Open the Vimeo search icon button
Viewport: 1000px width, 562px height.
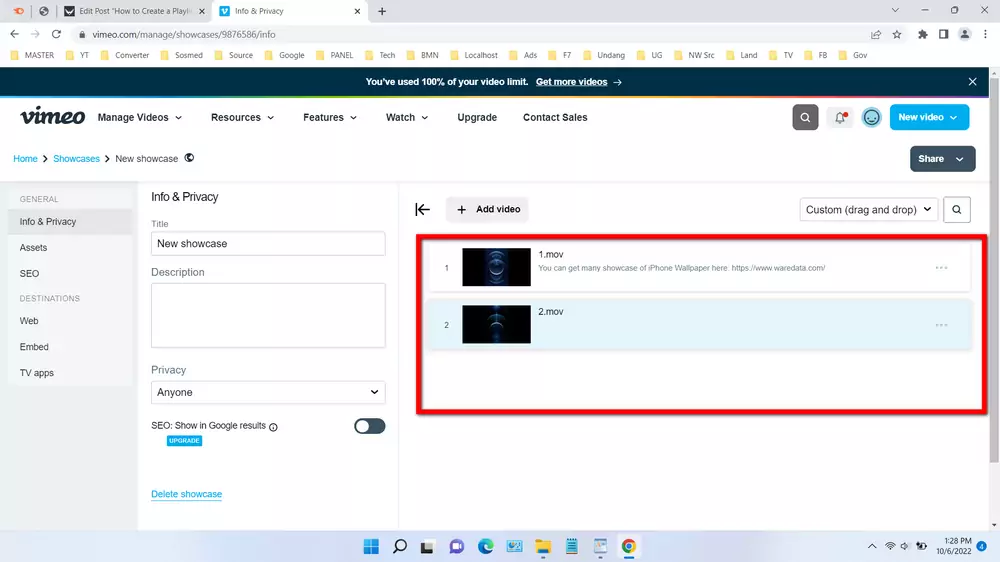coord(805,117)
